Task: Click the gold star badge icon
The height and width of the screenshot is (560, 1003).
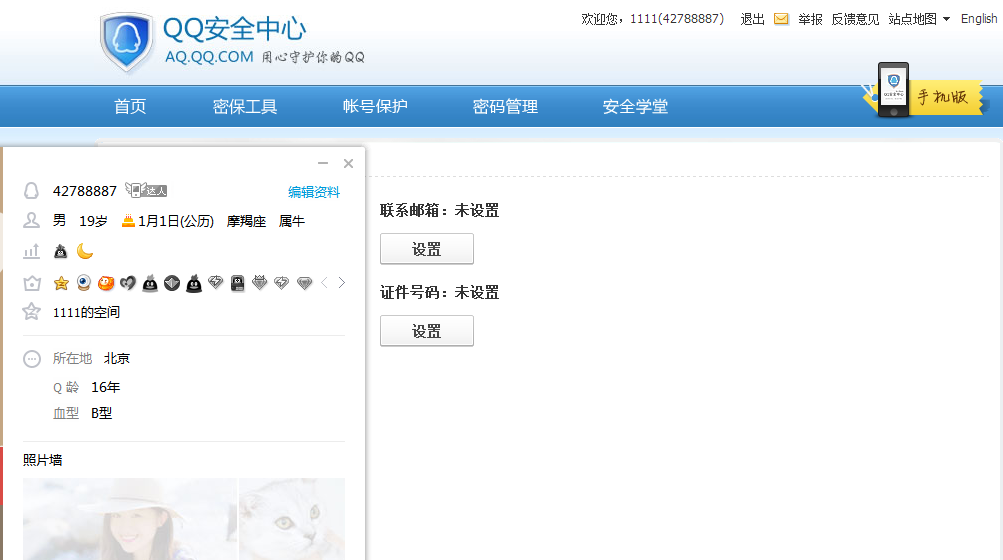Action: point(61,283)
